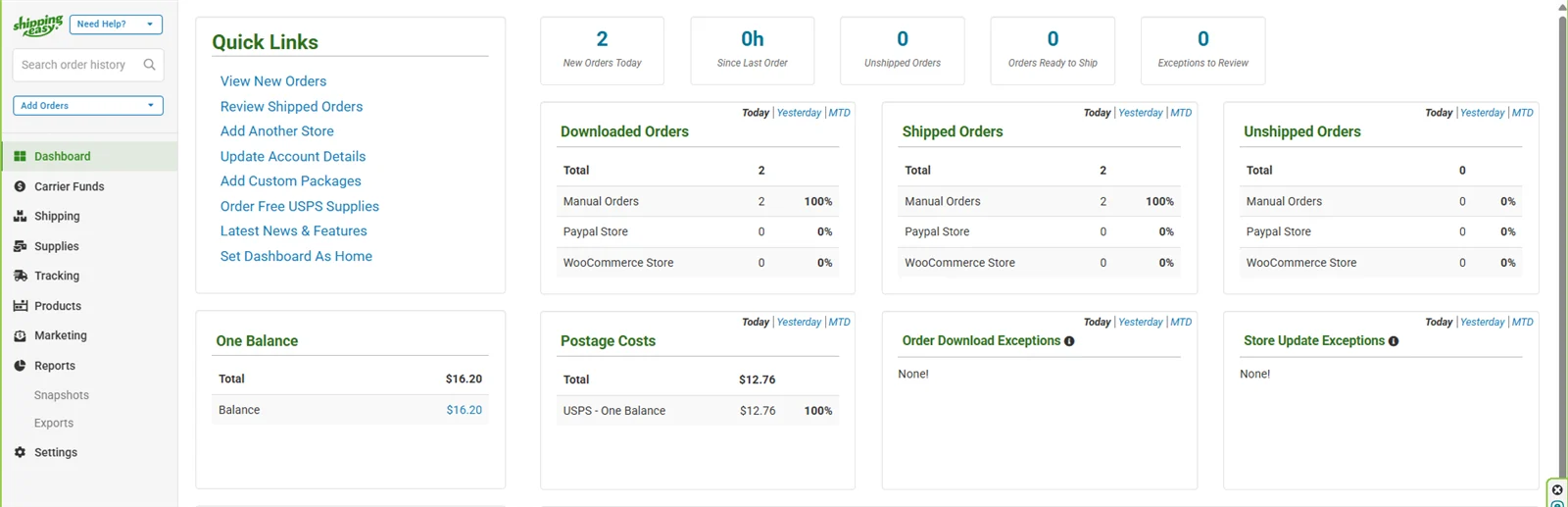The height and width of the screenshot is (507, 1568).
Task: Open the Add Orders dropdown
Action: [88, 106]
